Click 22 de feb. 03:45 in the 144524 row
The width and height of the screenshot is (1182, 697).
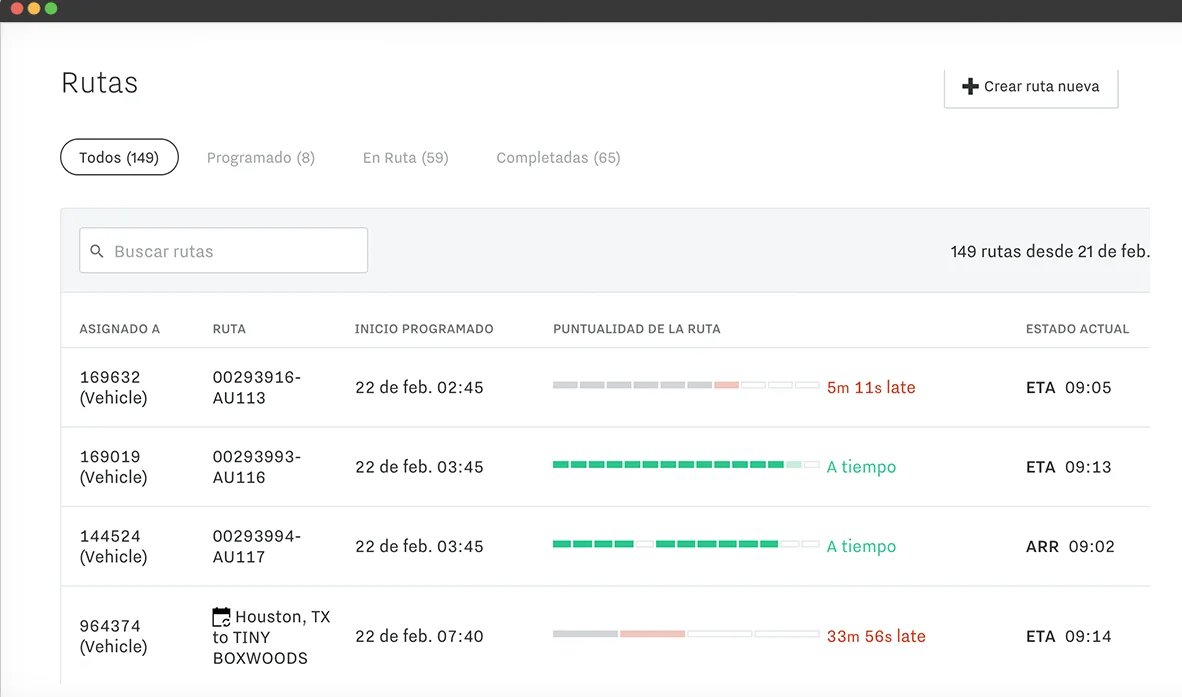[x=419, y=546]
